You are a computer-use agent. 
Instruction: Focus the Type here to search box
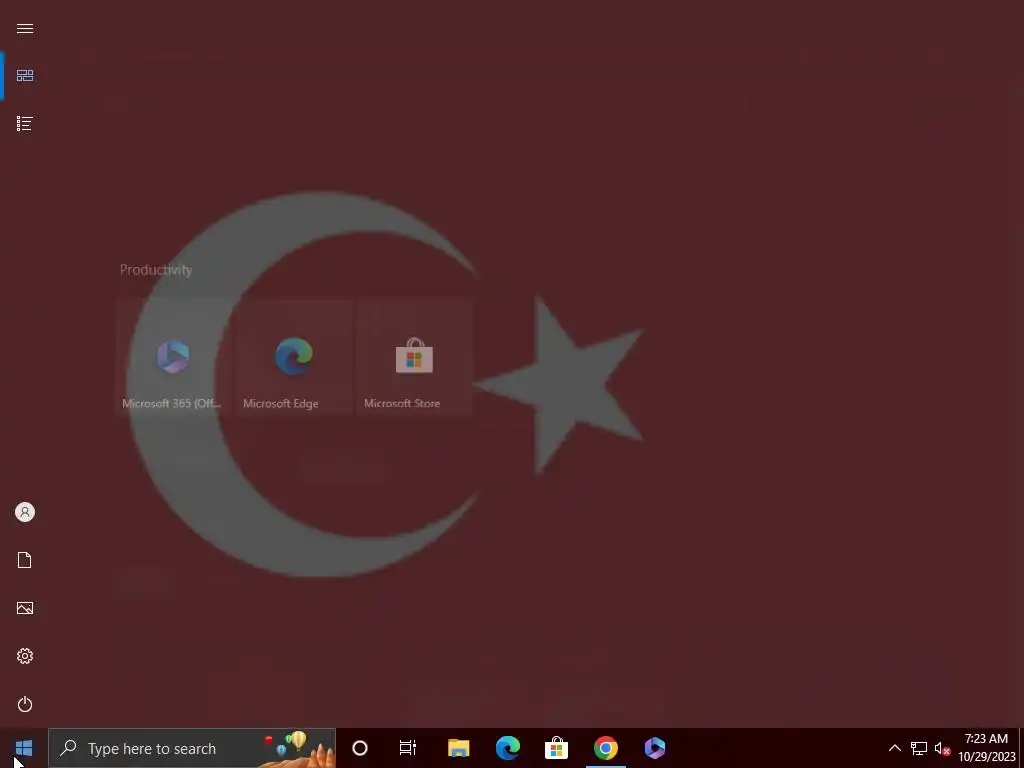coord(192,748)
